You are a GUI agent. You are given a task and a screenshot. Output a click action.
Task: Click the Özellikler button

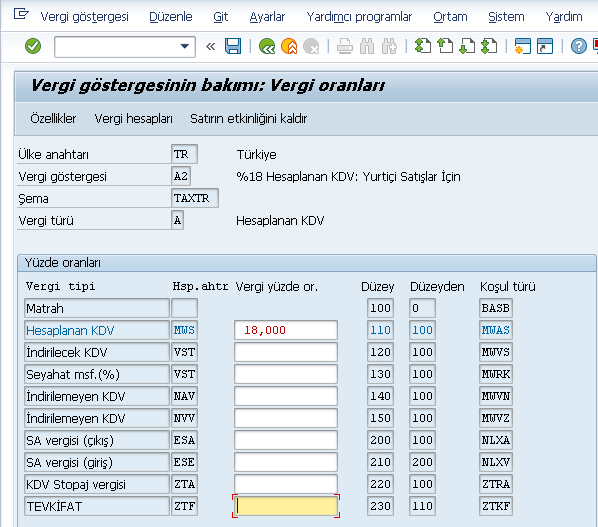[x=53, y=119]
